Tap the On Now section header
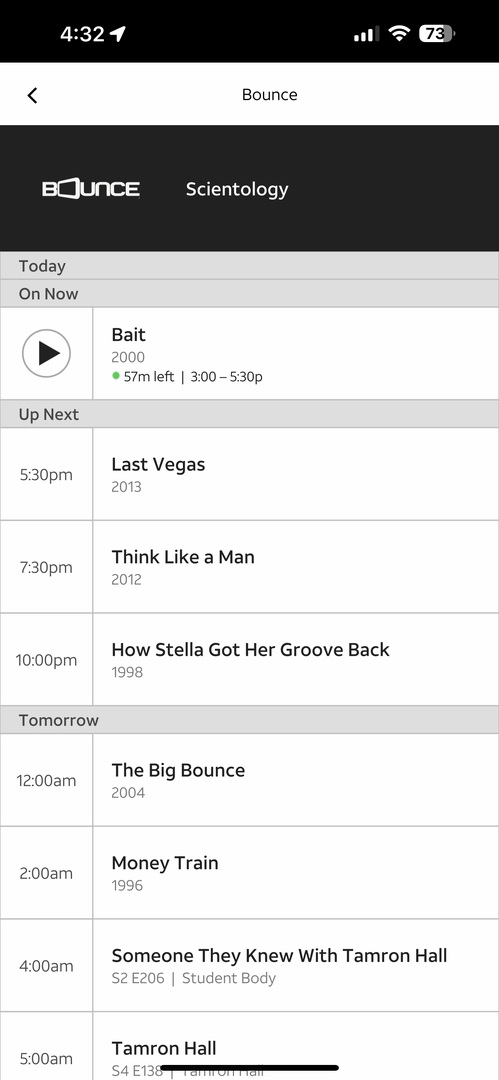This screenshot has width=499, height=1080. coord(250,293)
